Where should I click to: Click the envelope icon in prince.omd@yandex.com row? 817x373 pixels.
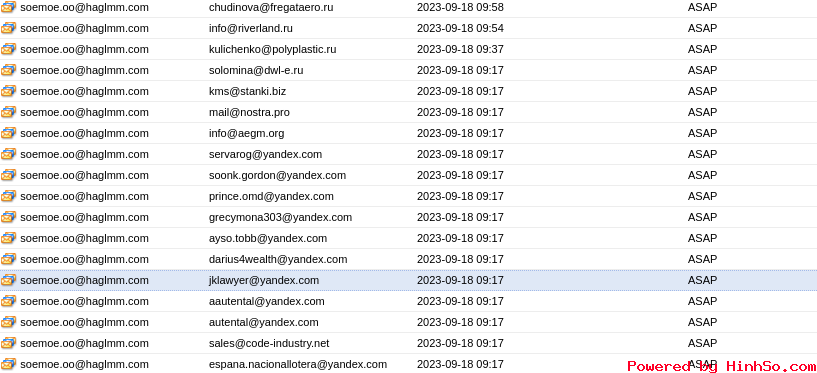8,196
